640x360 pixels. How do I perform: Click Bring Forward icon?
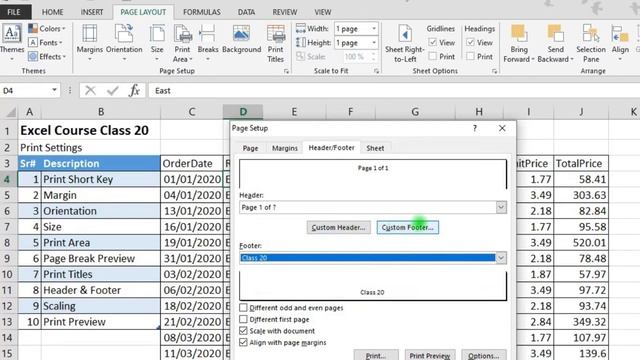[x=519, y=33]
